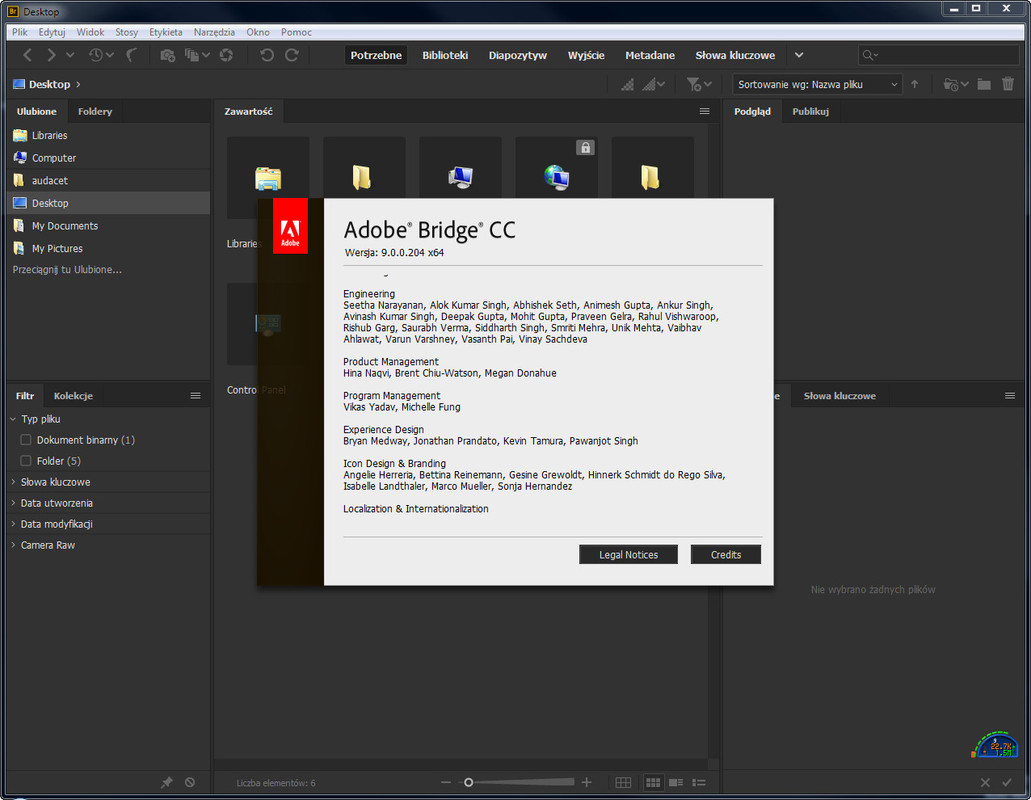Click the Legal Notices button

pos(628,554)
